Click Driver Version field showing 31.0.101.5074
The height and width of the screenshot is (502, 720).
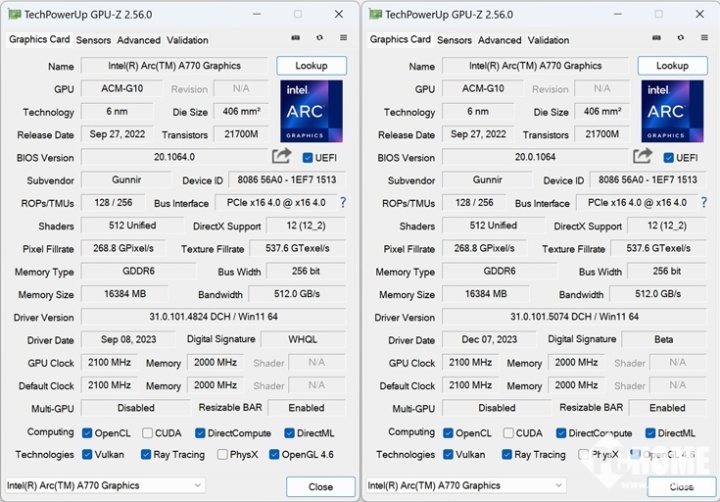click(x=574, y=317)
